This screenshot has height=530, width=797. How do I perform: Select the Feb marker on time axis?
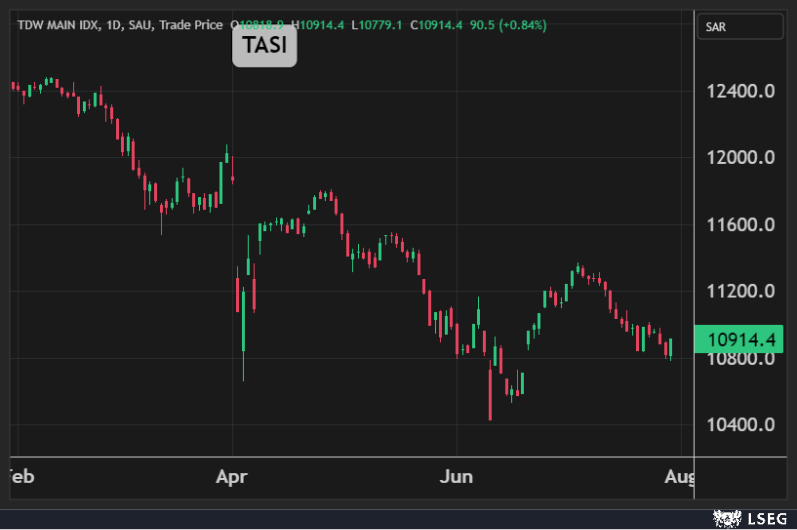18,476
